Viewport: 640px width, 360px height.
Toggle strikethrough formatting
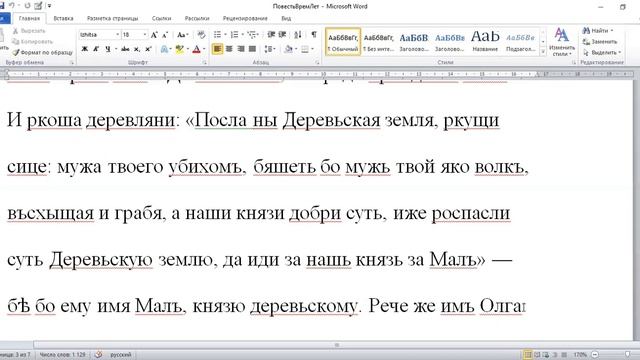click(x=125, y=49)
